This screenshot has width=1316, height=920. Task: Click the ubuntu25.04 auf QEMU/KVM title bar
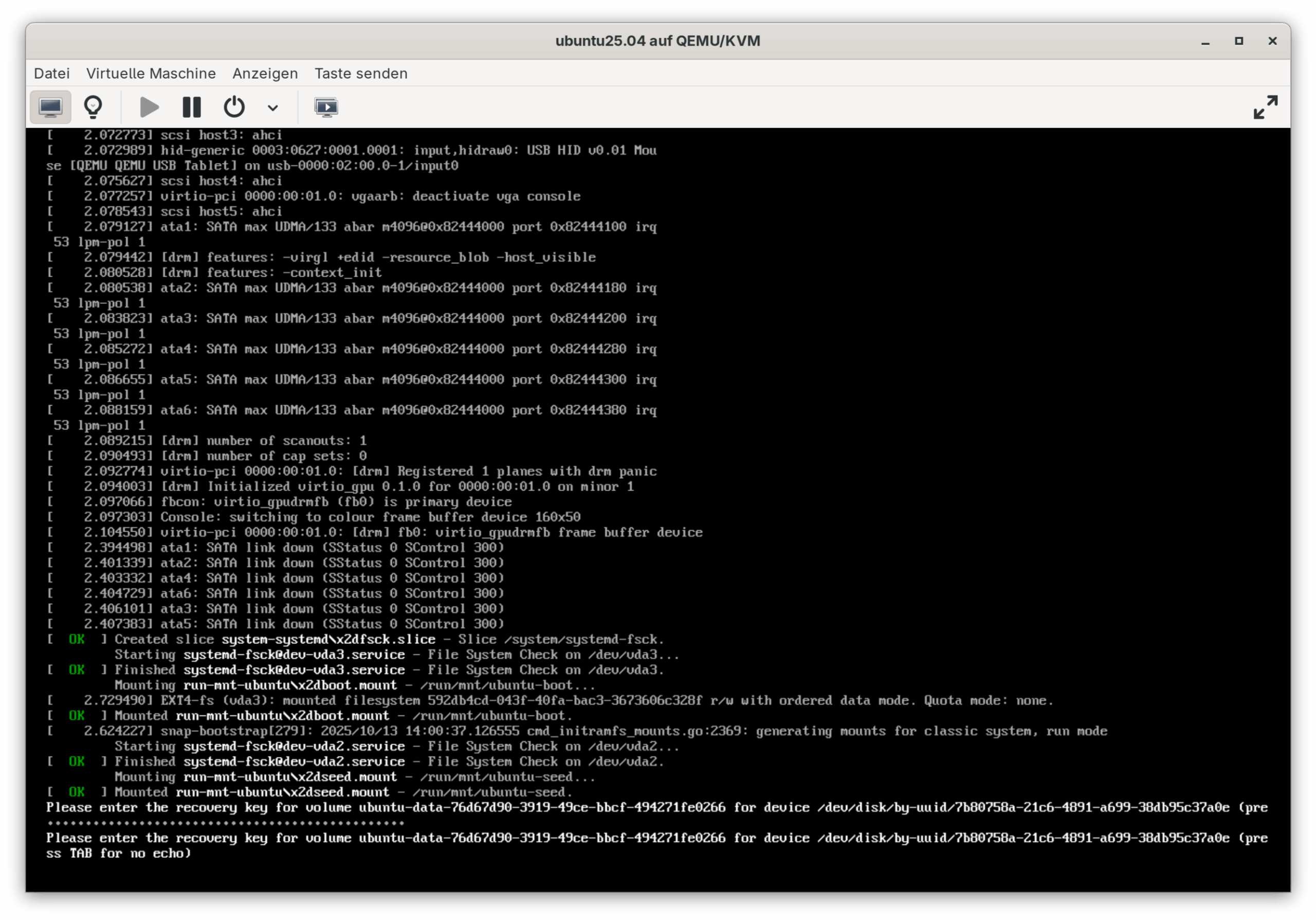(657, 41)
